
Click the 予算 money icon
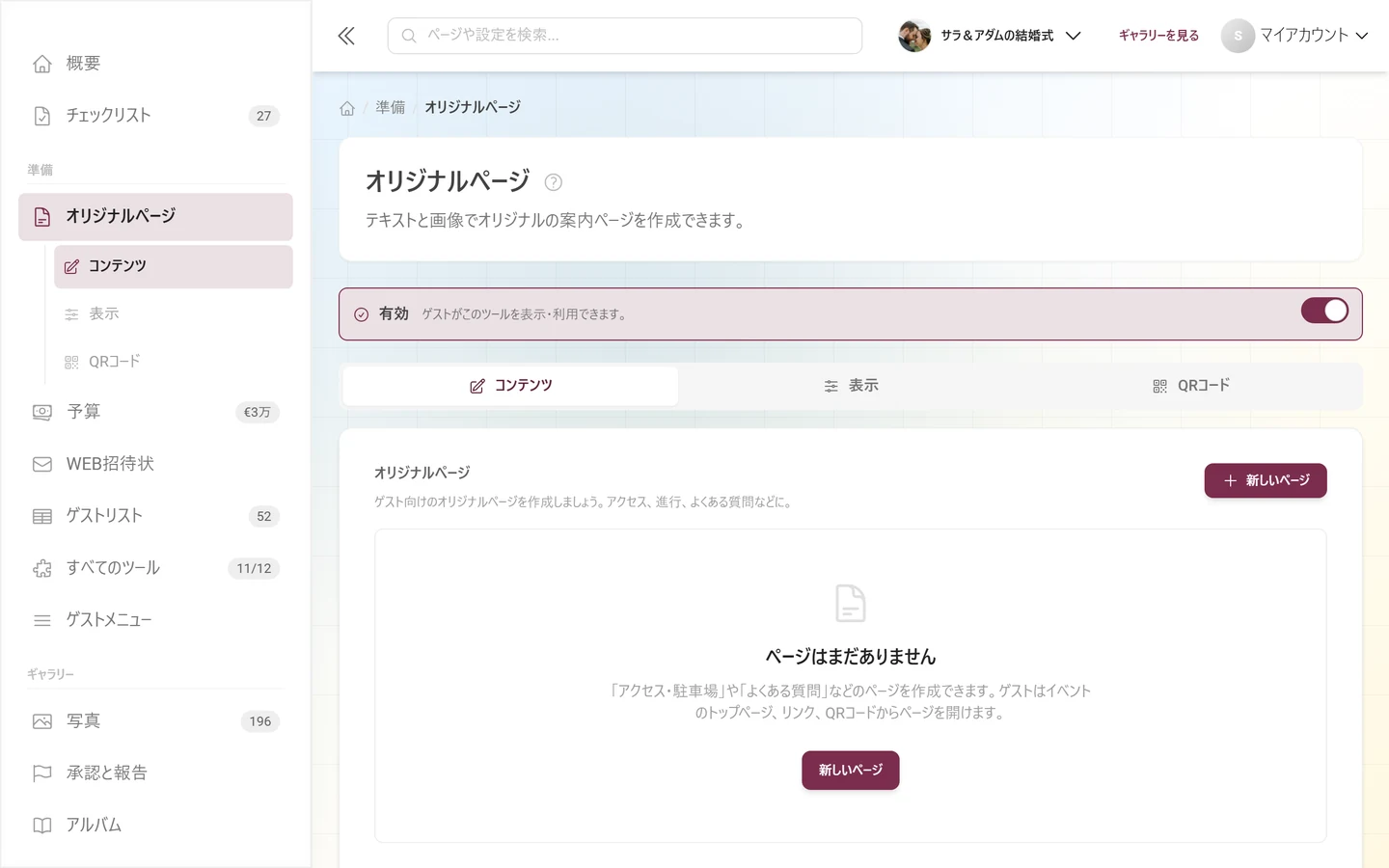[42, 412]
